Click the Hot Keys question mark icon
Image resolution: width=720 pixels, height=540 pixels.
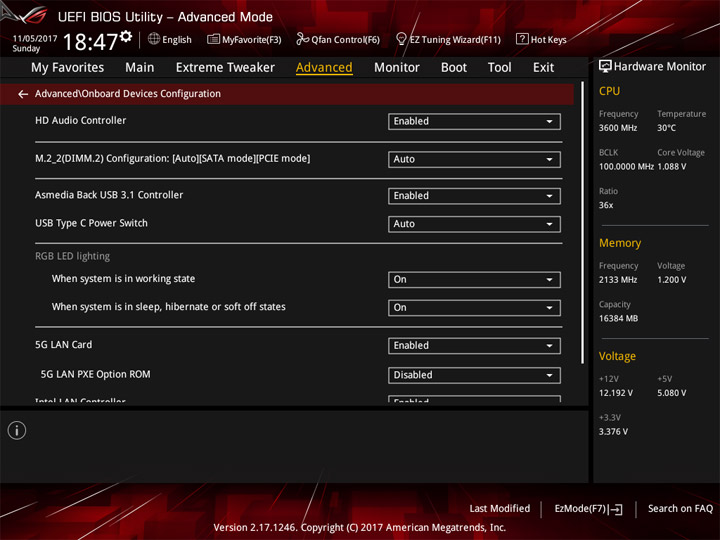[x=522, y=39]
